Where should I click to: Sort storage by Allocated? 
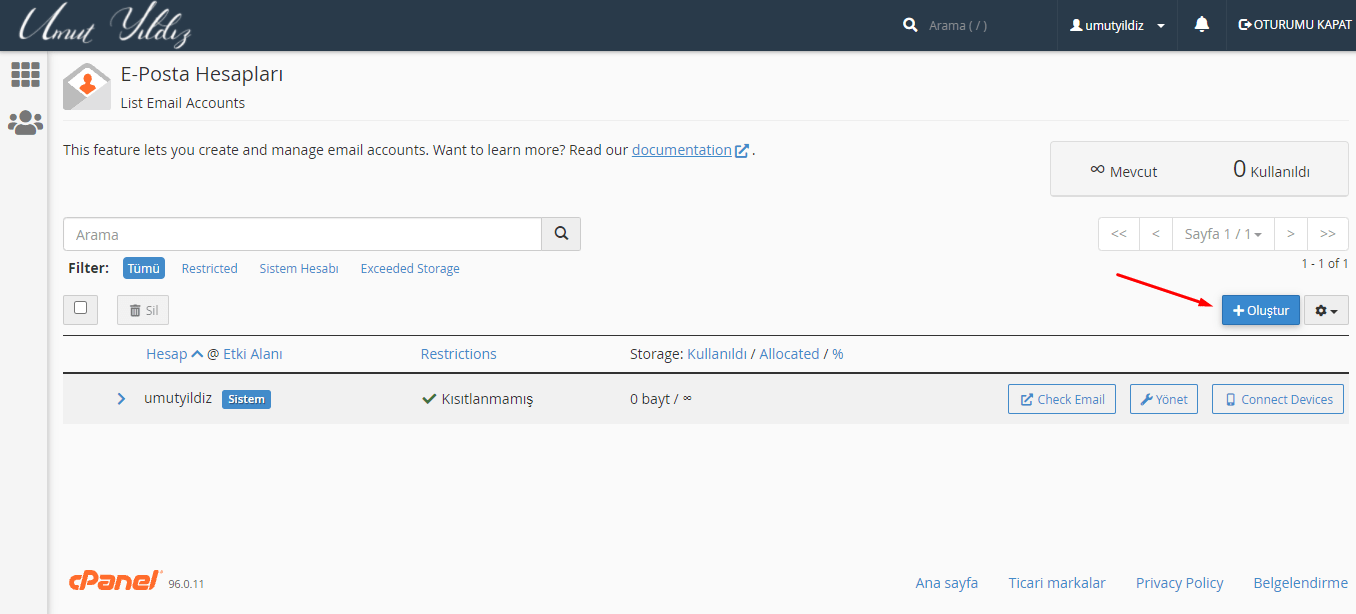click(x=789, y=354)
